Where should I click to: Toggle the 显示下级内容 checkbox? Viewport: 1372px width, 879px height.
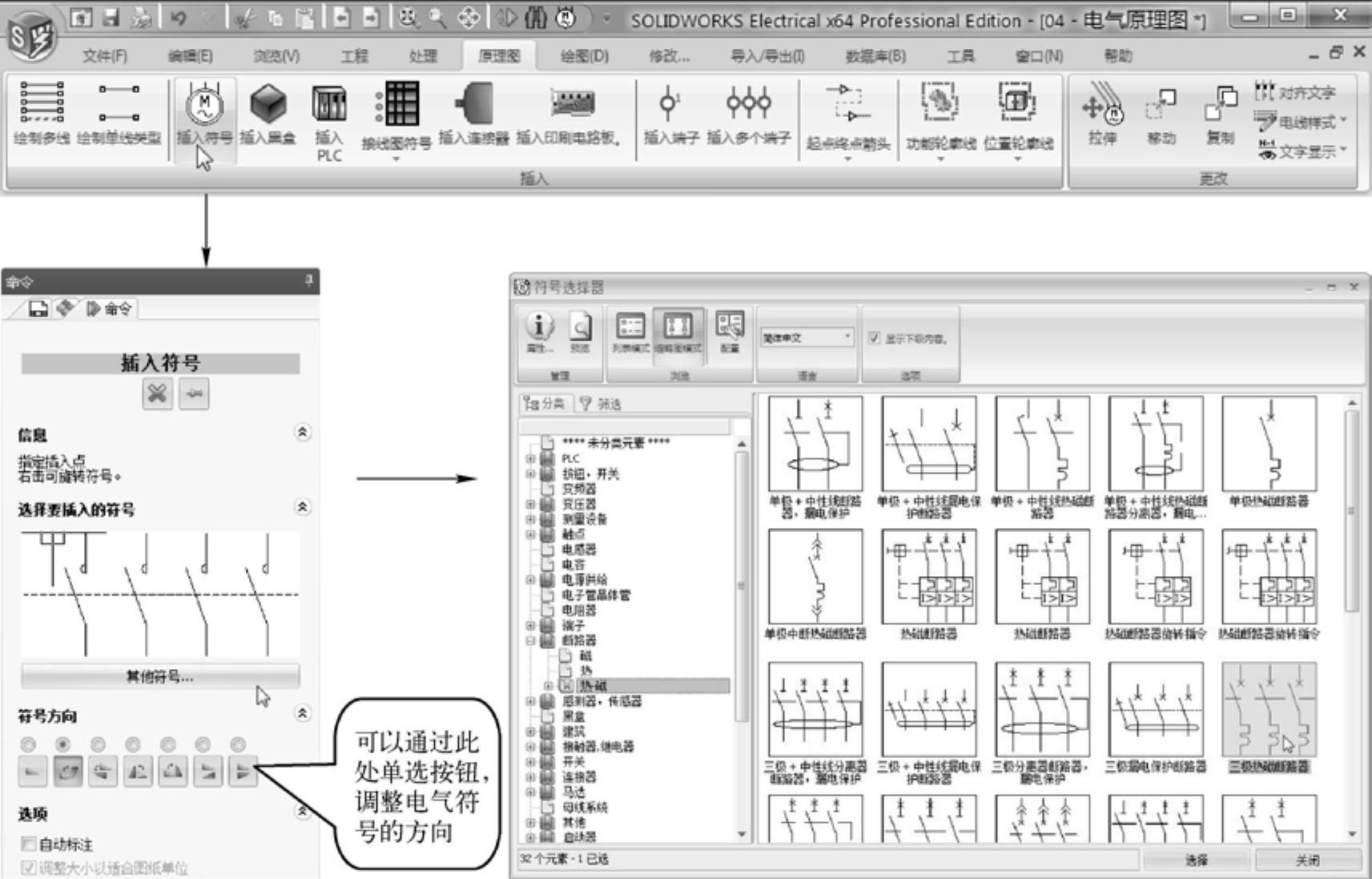(x=875, y=338)
